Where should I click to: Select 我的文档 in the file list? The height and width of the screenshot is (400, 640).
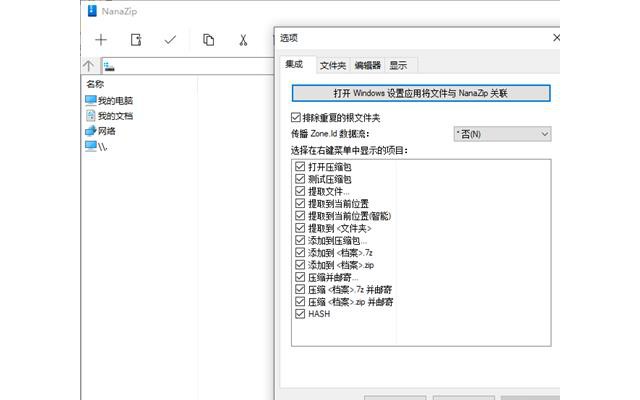pyautogui.click(x=109, y=116)
